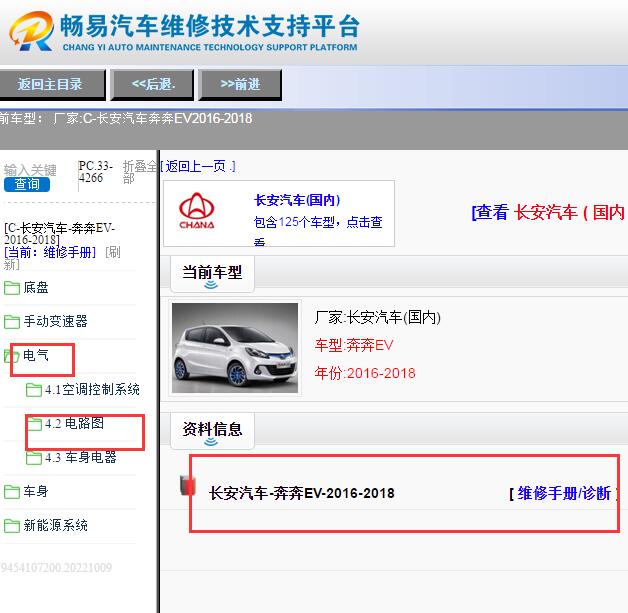Go back using <<后退 button
Image resolution: width=628 pixels, height=613 pixels.
153,84
